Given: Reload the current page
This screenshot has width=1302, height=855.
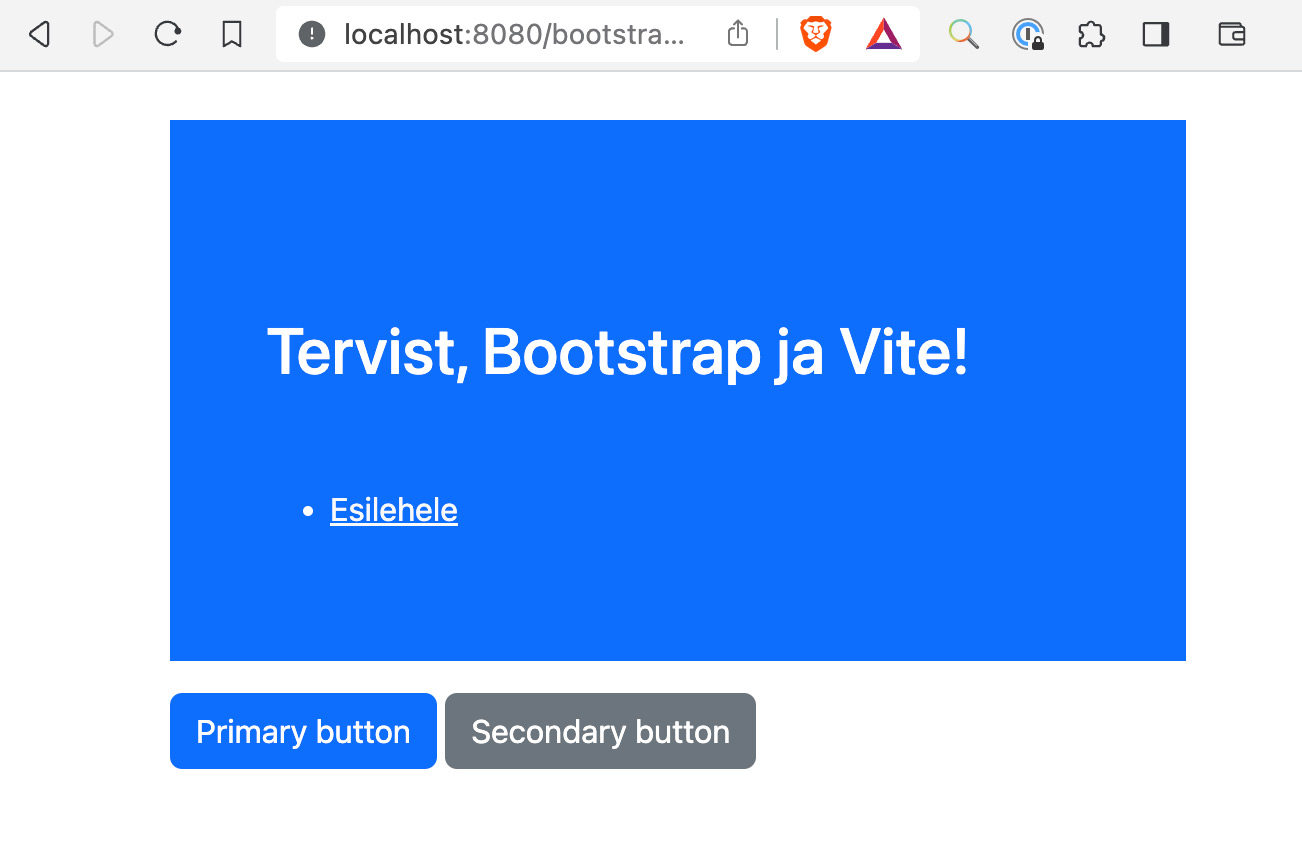Looking at the screenshot, I should (x=167, y=35).
